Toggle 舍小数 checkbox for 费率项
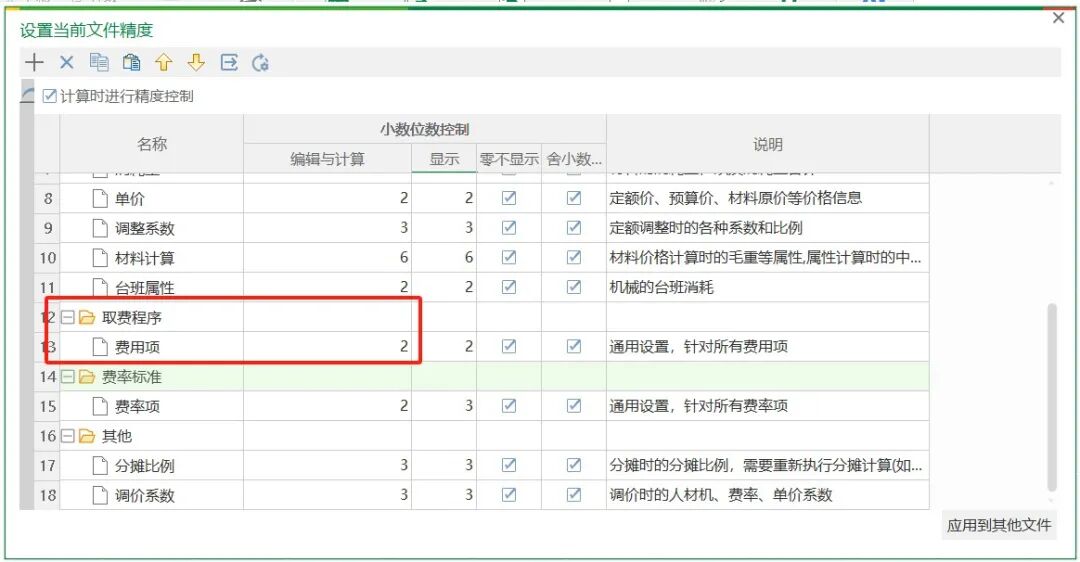The height and width of the screenshot is (562, 1080). pos(574,406)
